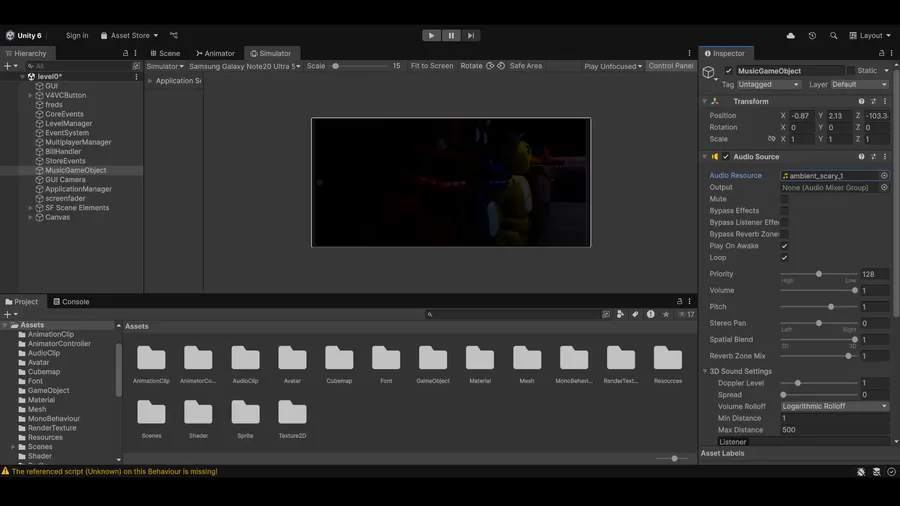Open the Volume Rolloff dropdown
This screenshot has height=506, width=900.
click(835, 406)
